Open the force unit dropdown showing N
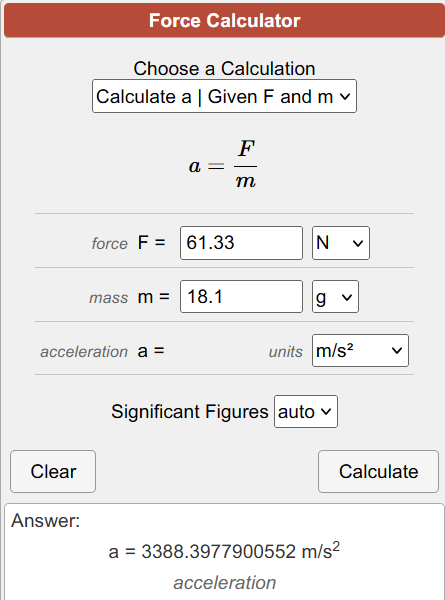The width and height of the screenshot is (445, 600). [x=341, y=243]
